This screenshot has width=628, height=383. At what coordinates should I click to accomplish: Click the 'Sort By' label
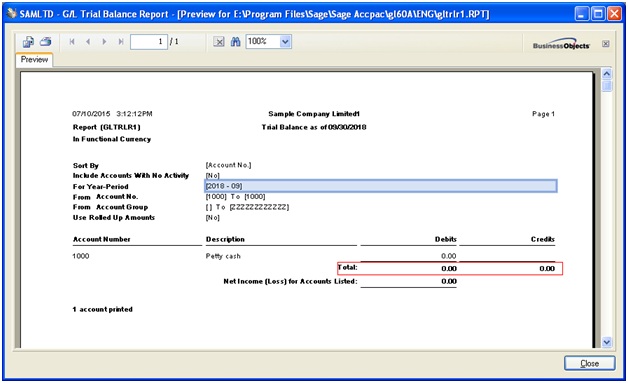point(86,165)
